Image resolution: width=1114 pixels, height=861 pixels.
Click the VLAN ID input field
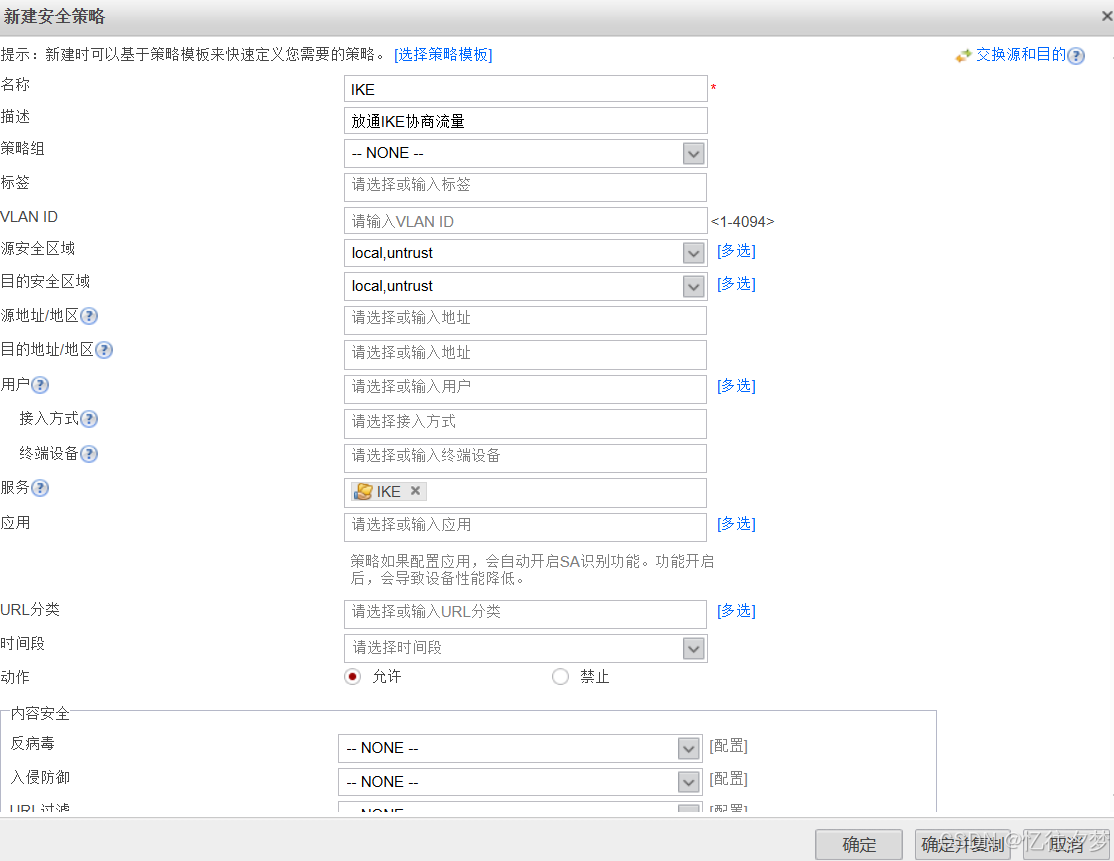pos(526,221)
